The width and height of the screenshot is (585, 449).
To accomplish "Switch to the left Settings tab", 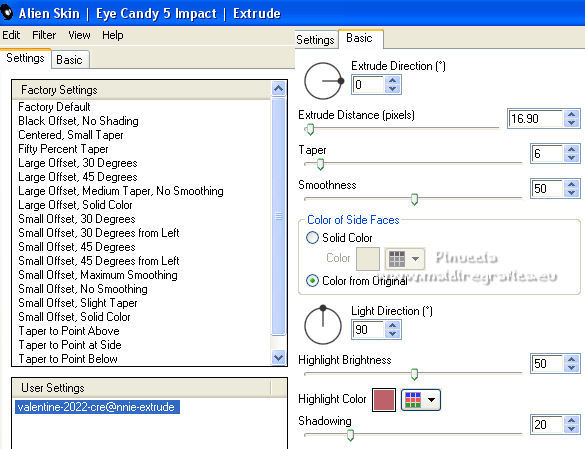I will [x=25, y=58].
